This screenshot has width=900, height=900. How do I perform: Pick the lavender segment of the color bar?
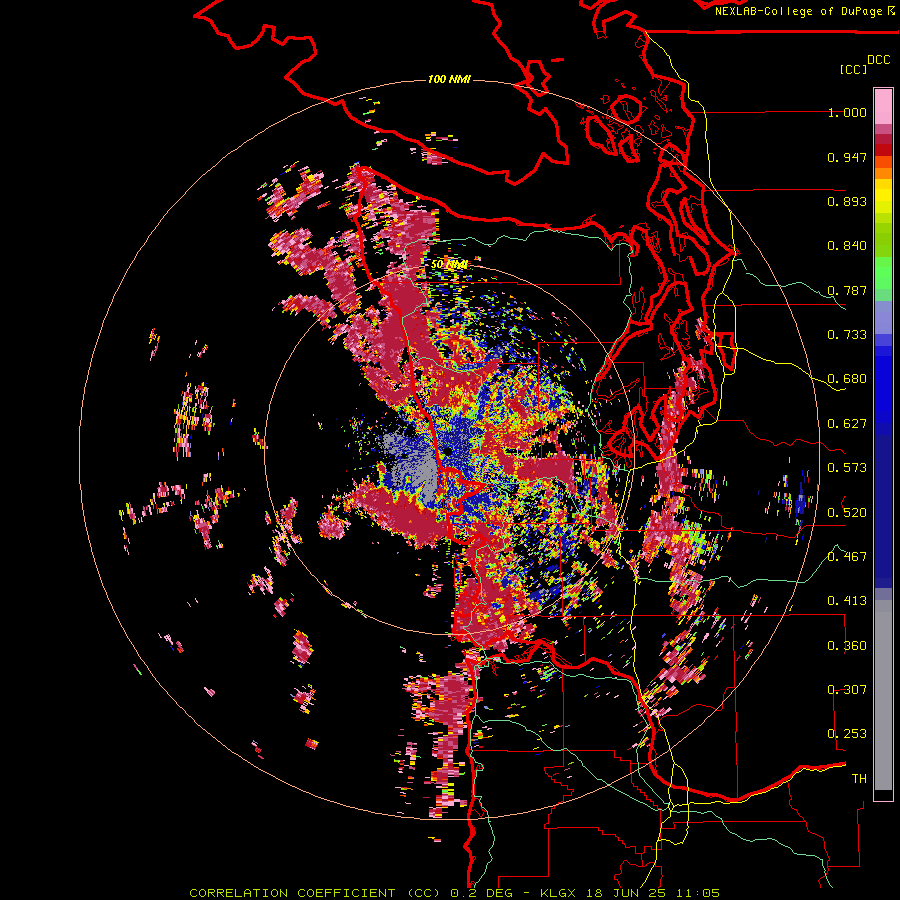(x=883, y=317)
